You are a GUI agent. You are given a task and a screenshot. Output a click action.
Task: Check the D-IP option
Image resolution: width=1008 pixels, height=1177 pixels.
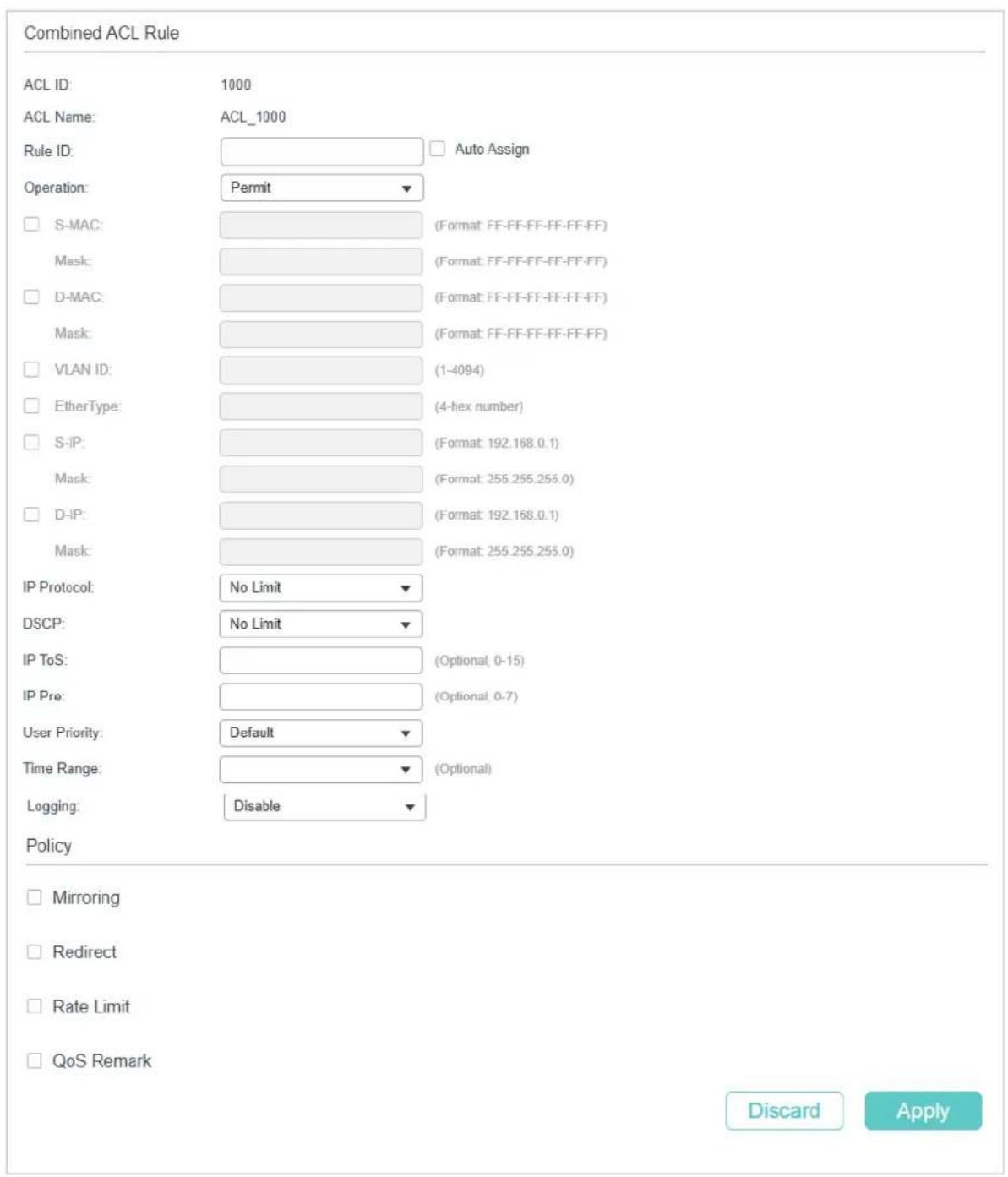pos(31,515)
